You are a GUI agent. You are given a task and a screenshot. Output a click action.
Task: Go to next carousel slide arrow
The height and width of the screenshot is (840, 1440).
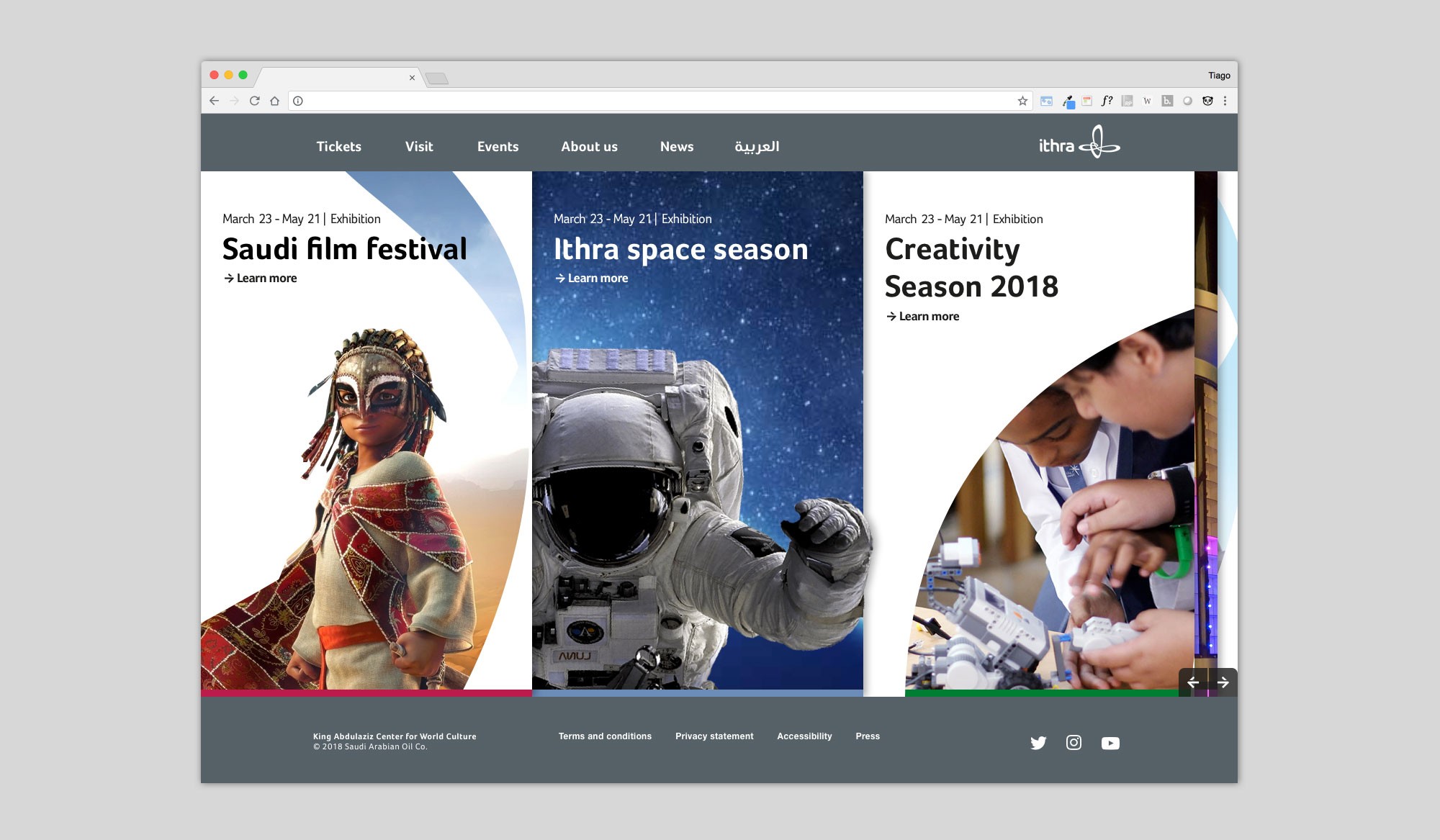coord(1223,682)
